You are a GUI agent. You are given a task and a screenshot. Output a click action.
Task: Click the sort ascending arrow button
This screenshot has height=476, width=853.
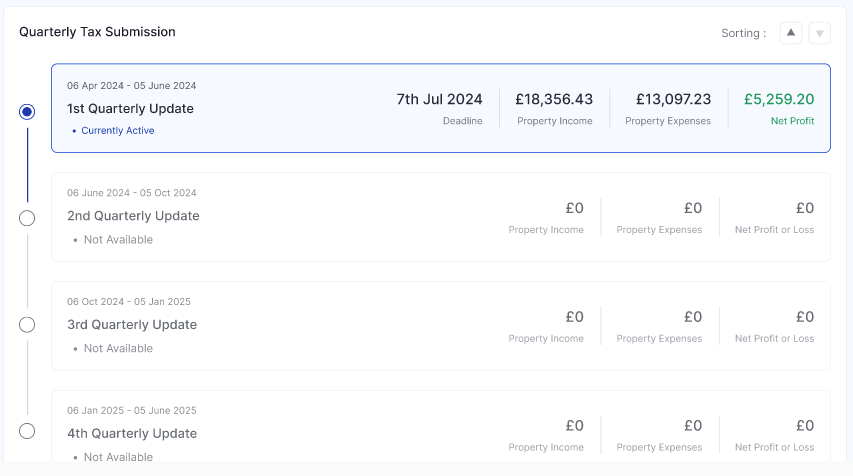791,33
